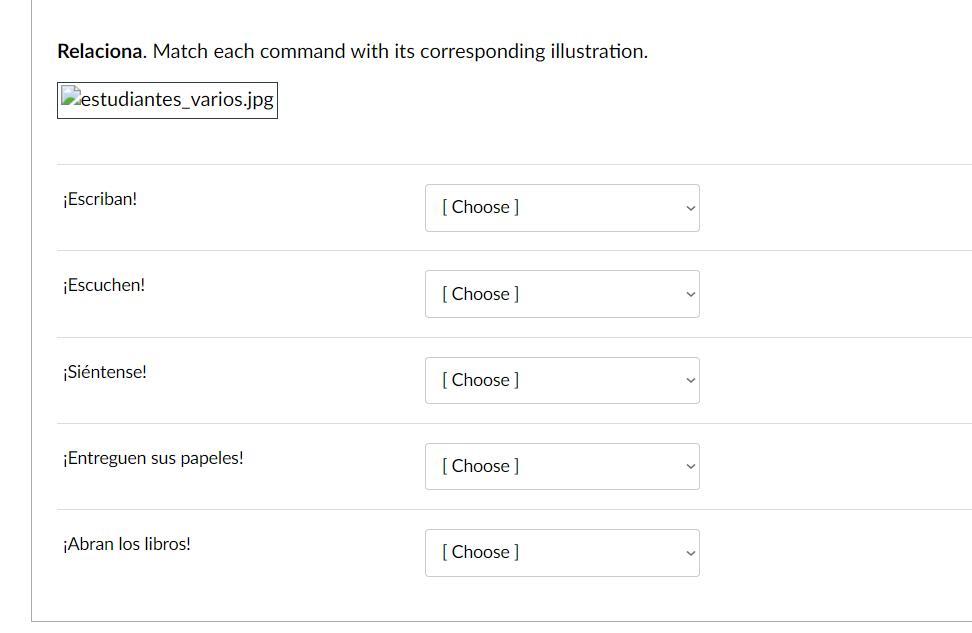Image resolution: width=972 pixels, height=633 pixels.
Task: Click the ¡Entreguen sus papeles! command label
Action: [x=153, y=458]
